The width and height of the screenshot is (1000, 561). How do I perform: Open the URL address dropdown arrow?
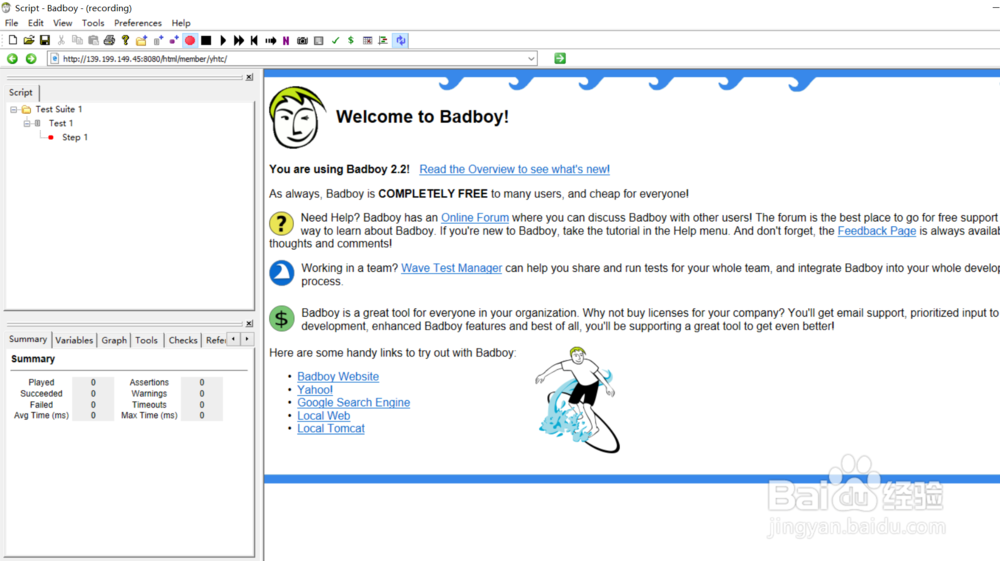531,59
